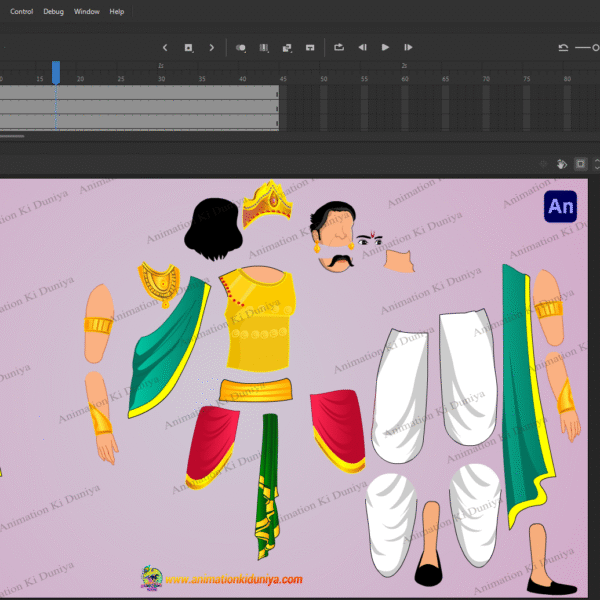This screenshot has height=600, width=600.
Task: Click frame 45 on the timeline ruler
Action: [283, 79]
